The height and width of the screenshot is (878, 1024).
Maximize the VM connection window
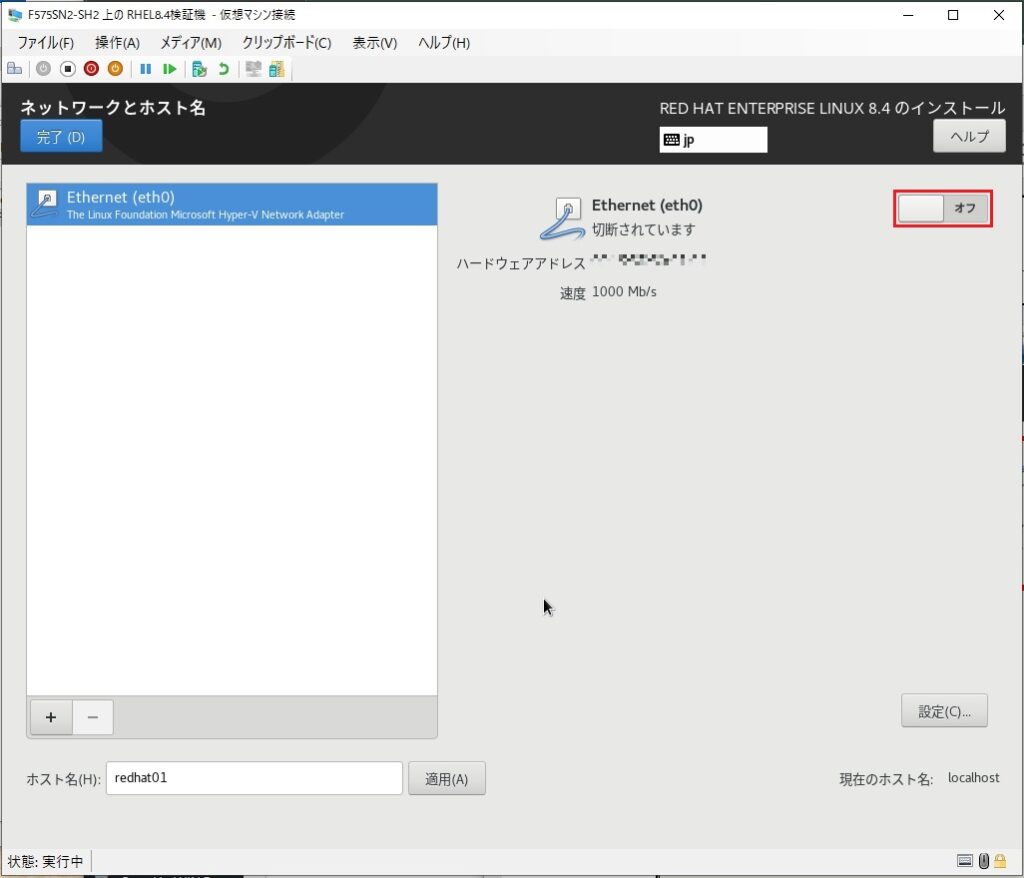pyautogui.click(x=953, y=15)
